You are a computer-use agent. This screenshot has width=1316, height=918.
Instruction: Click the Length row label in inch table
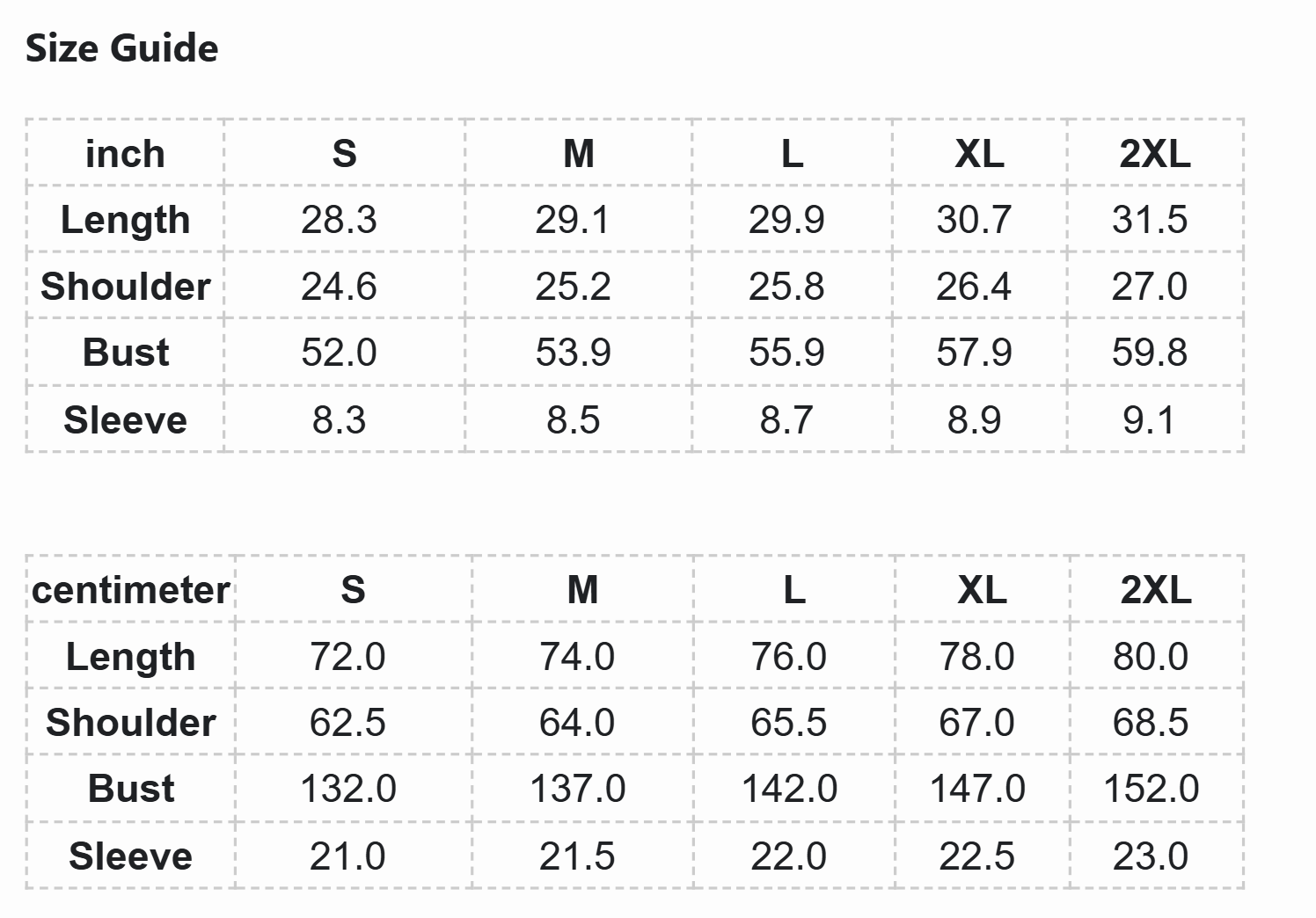(x=125, y=220)
